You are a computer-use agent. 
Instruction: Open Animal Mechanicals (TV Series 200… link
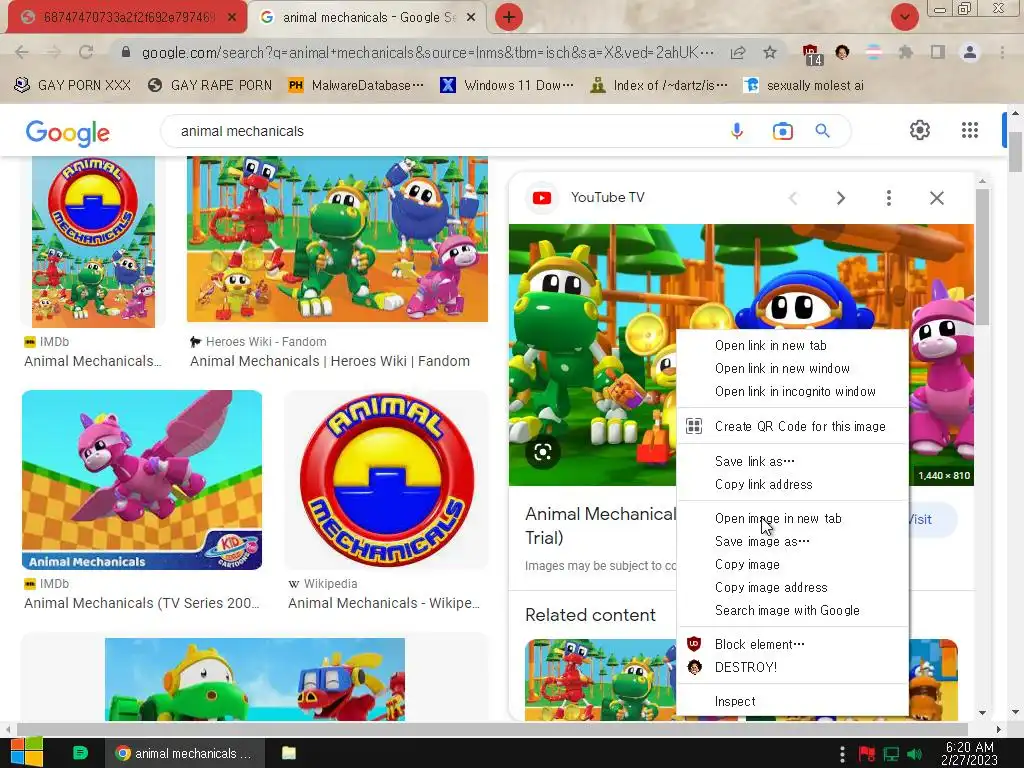pos(141,603)
